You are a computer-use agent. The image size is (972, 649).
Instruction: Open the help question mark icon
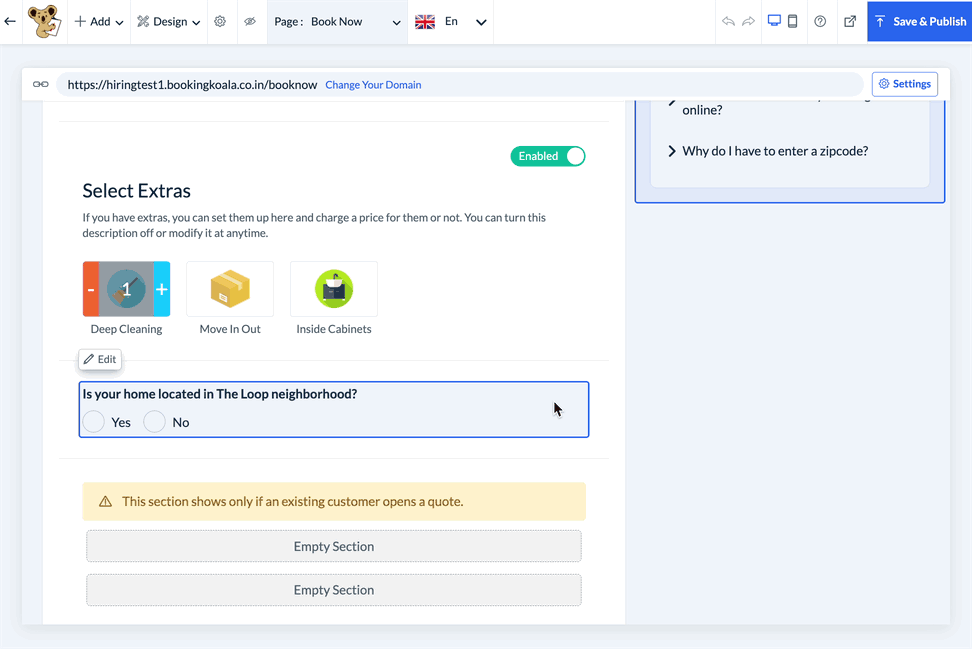click(x=820, y=21)
